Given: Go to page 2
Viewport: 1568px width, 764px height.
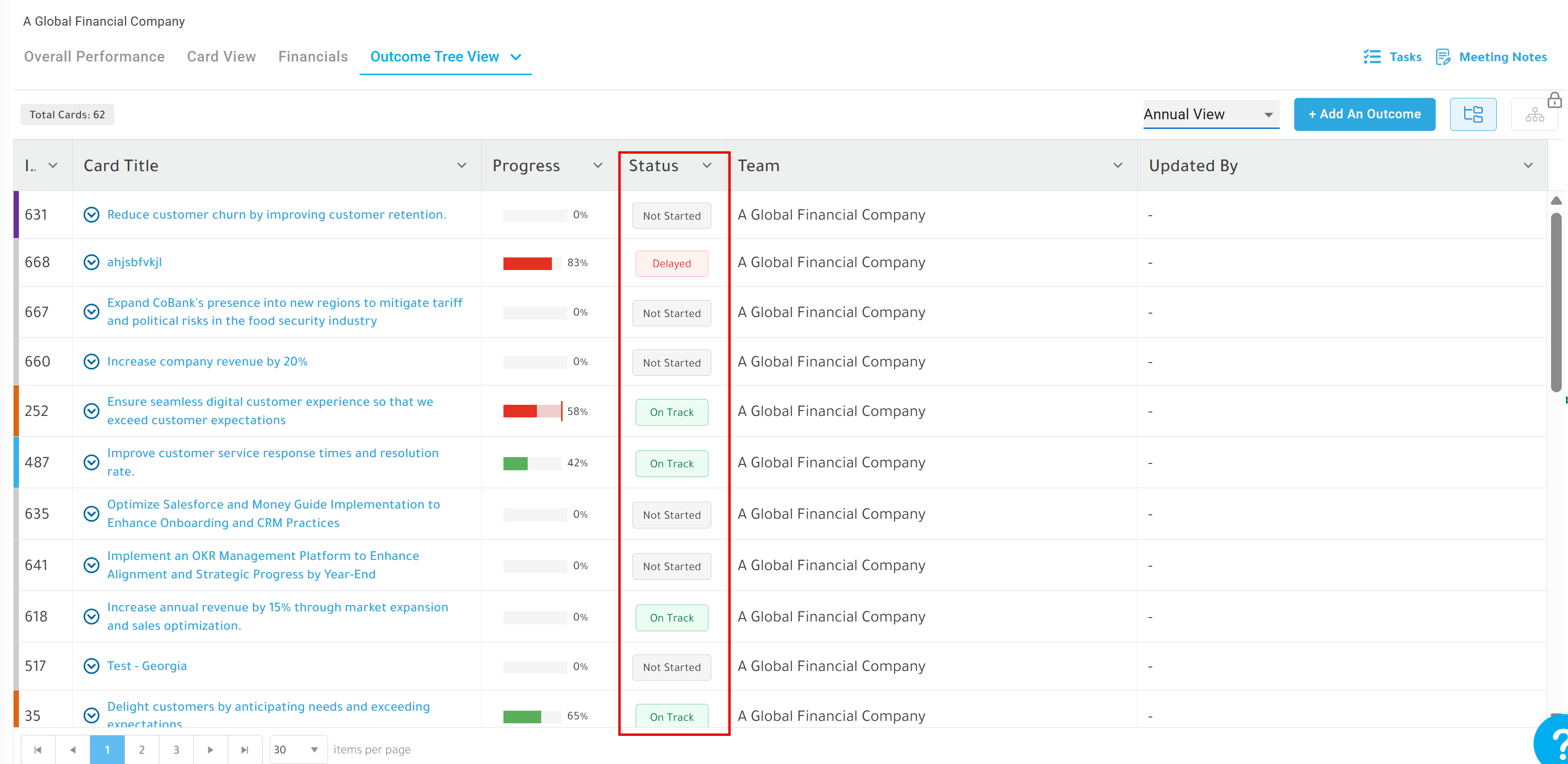Looking at the screenshot, I should coord(142,749).
